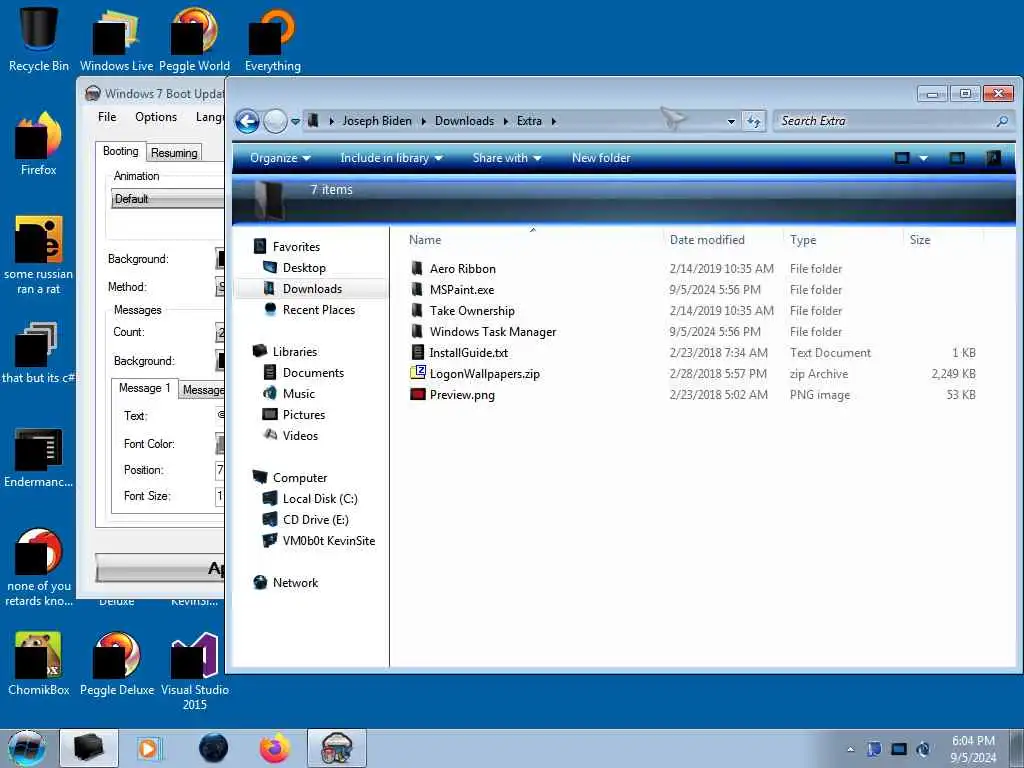
Task: Select ChomikBox desktop icon
Action: tap(39, 664)
